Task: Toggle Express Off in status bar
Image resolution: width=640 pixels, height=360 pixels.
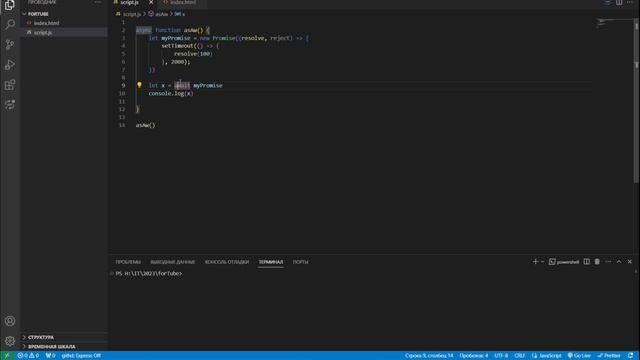Action: [x=81, y=356]
